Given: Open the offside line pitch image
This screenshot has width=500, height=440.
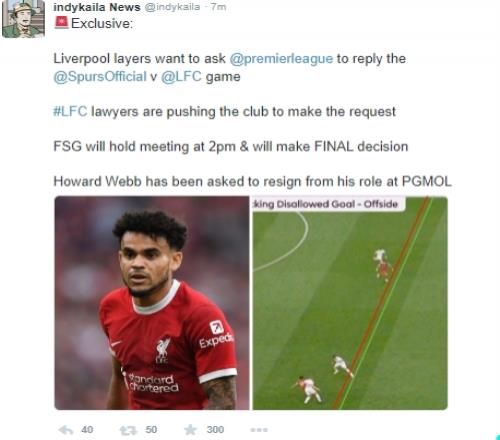Looking at the screenshot, I should pos(350,303).
